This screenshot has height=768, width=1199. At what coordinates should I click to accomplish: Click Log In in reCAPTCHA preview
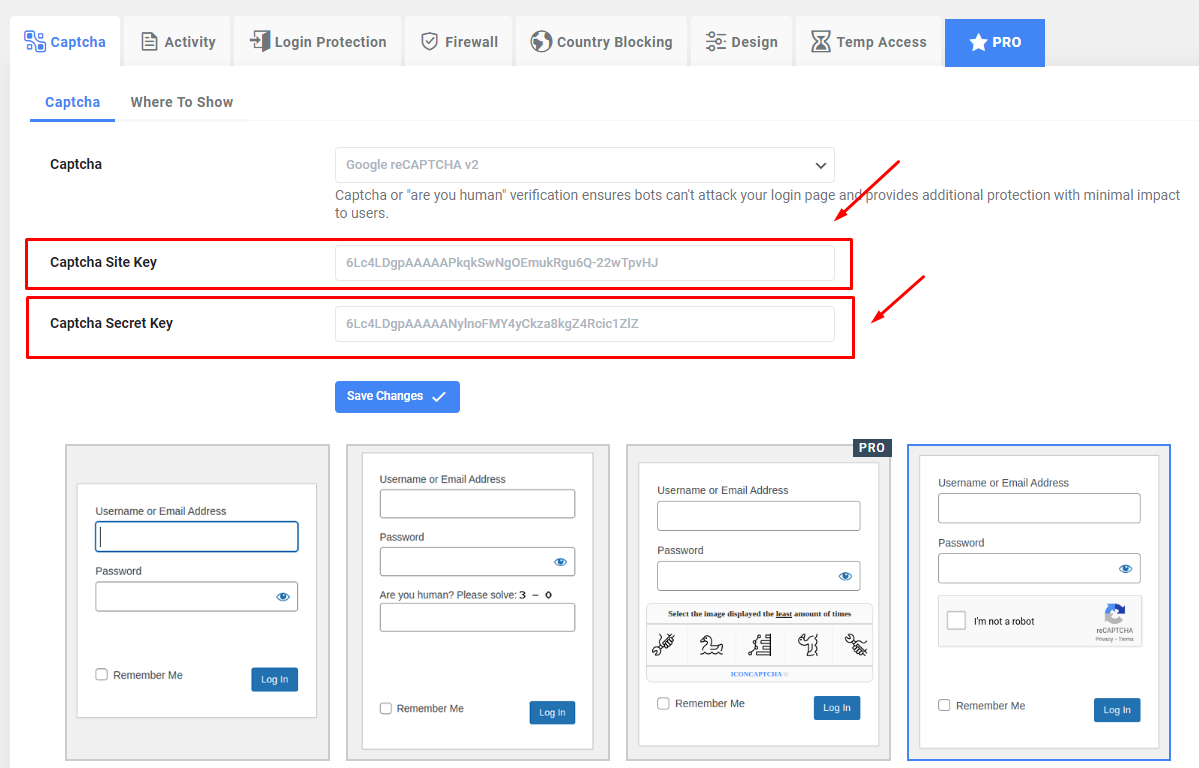1117,710
